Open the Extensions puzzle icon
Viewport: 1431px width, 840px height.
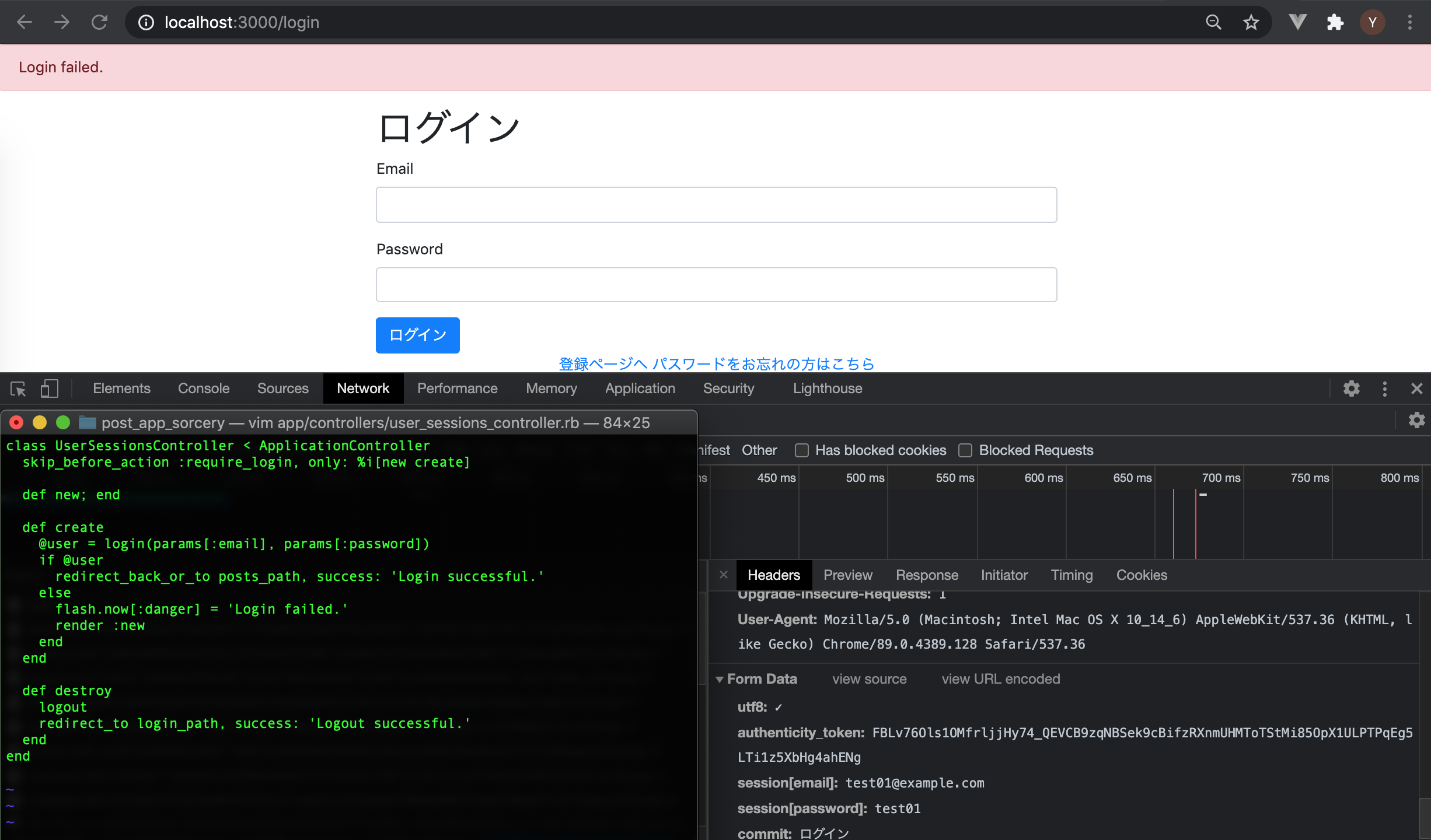pos(1335,22)
